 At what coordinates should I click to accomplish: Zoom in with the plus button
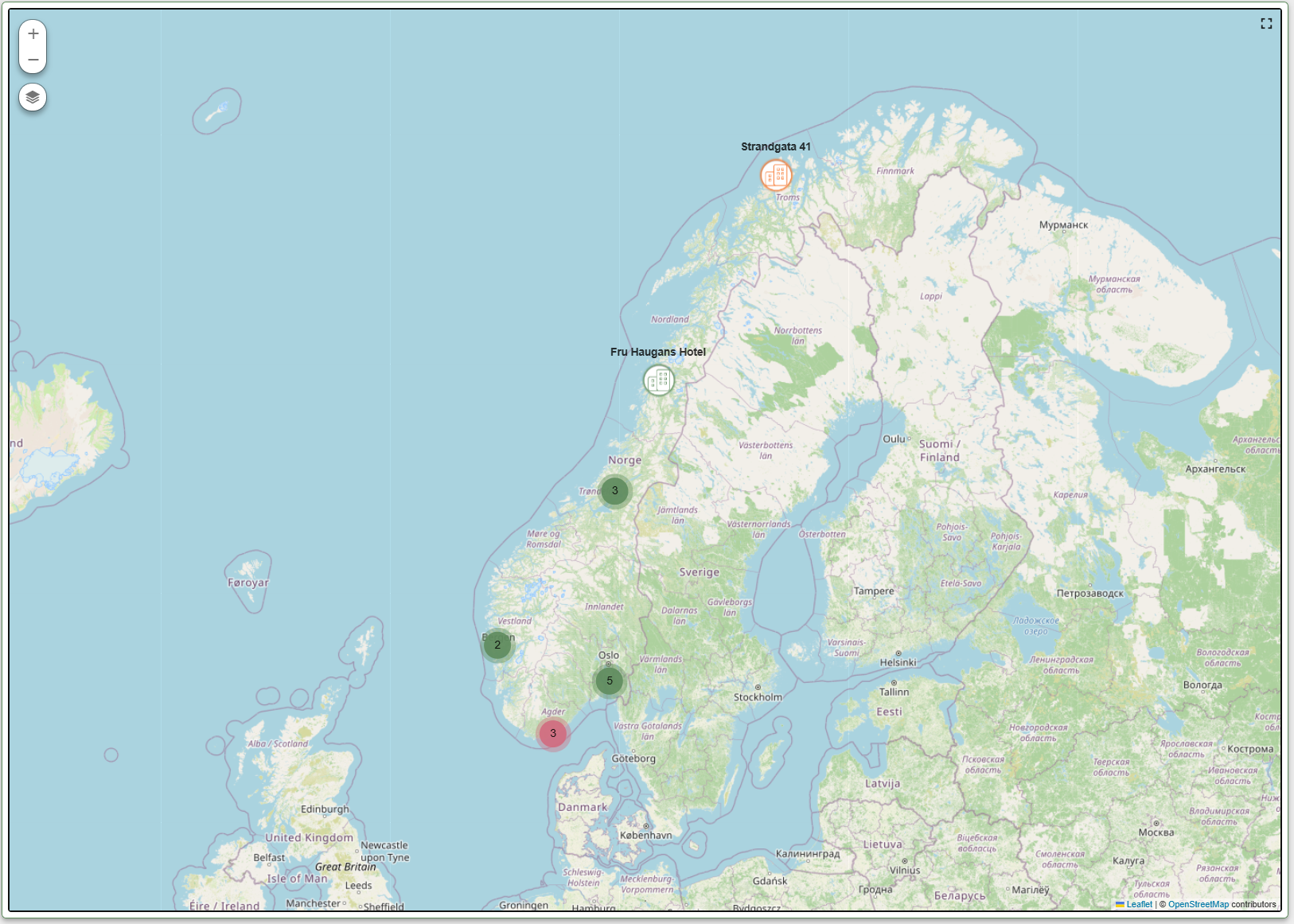tap(33, 33)
